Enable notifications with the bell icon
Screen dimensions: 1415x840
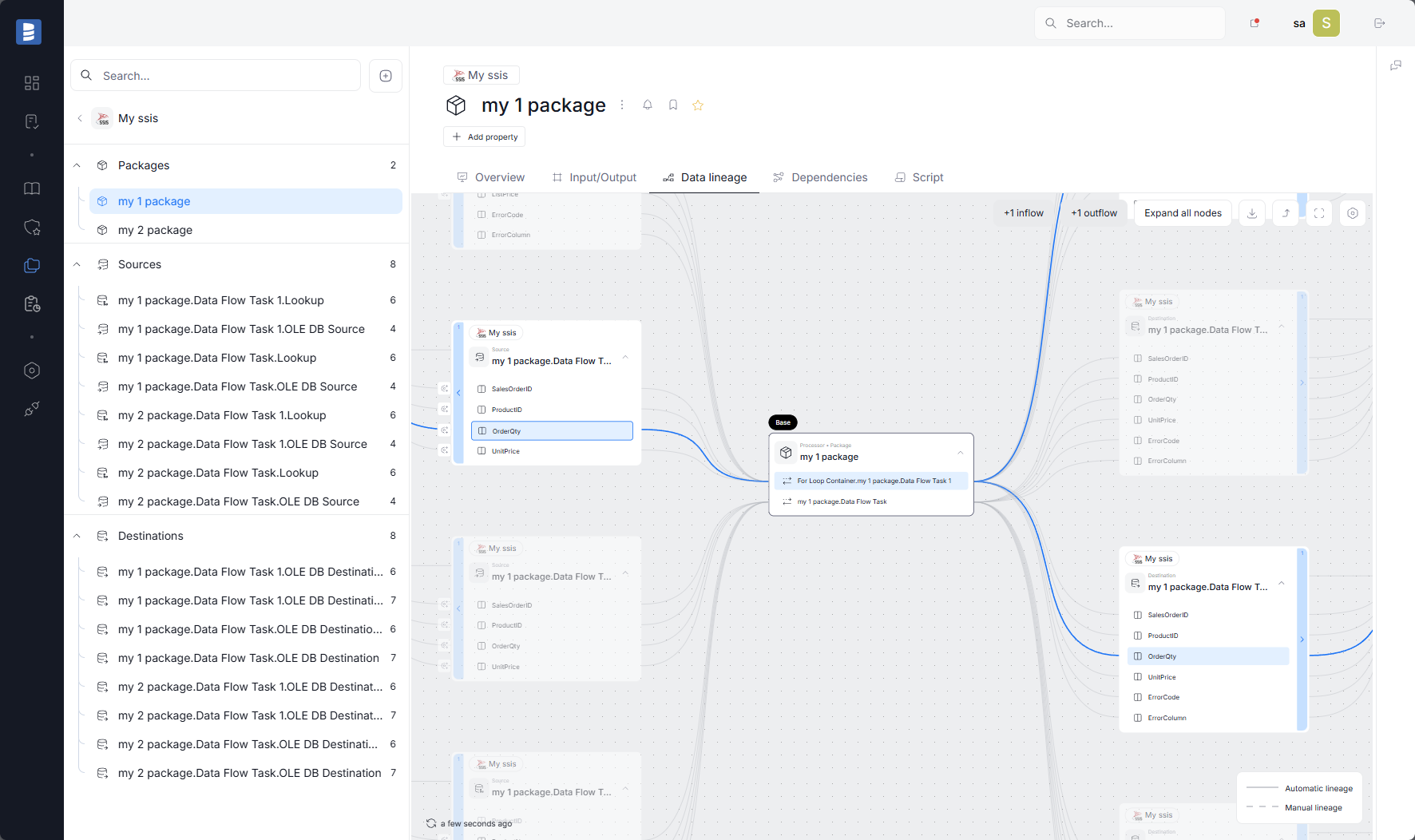click(648, 105)
